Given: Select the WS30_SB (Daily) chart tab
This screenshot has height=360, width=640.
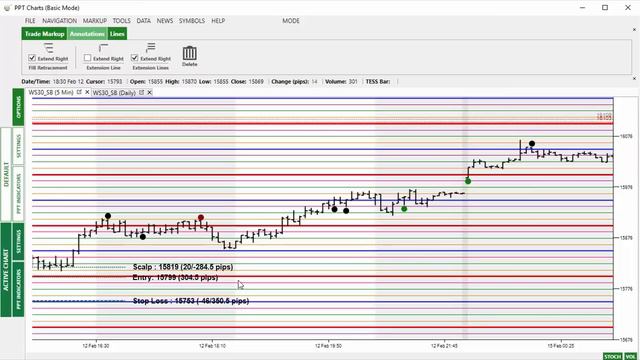Looking at the screenshot, I should click(114, 93).
